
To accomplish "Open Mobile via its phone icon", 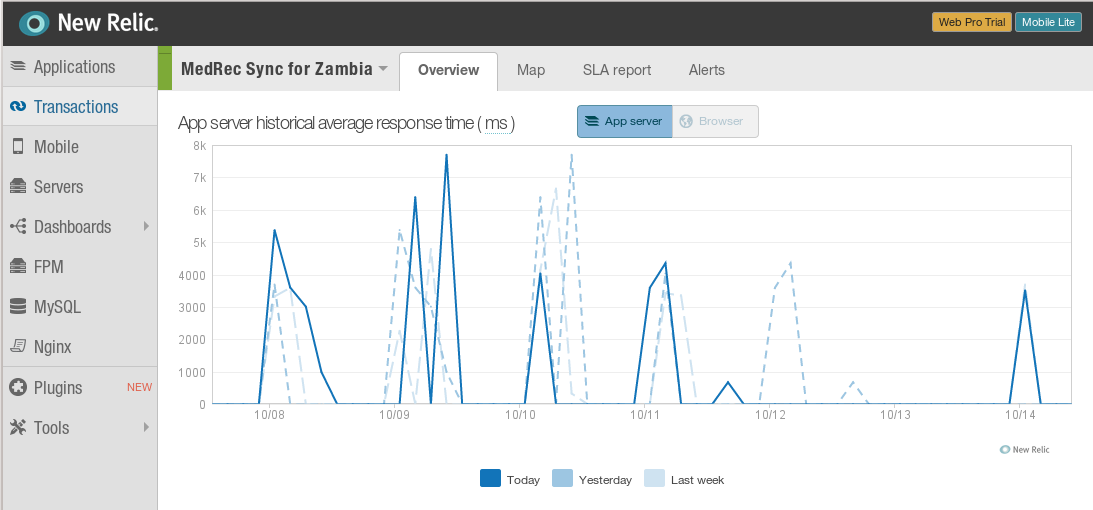I will (x=18, y=147).
